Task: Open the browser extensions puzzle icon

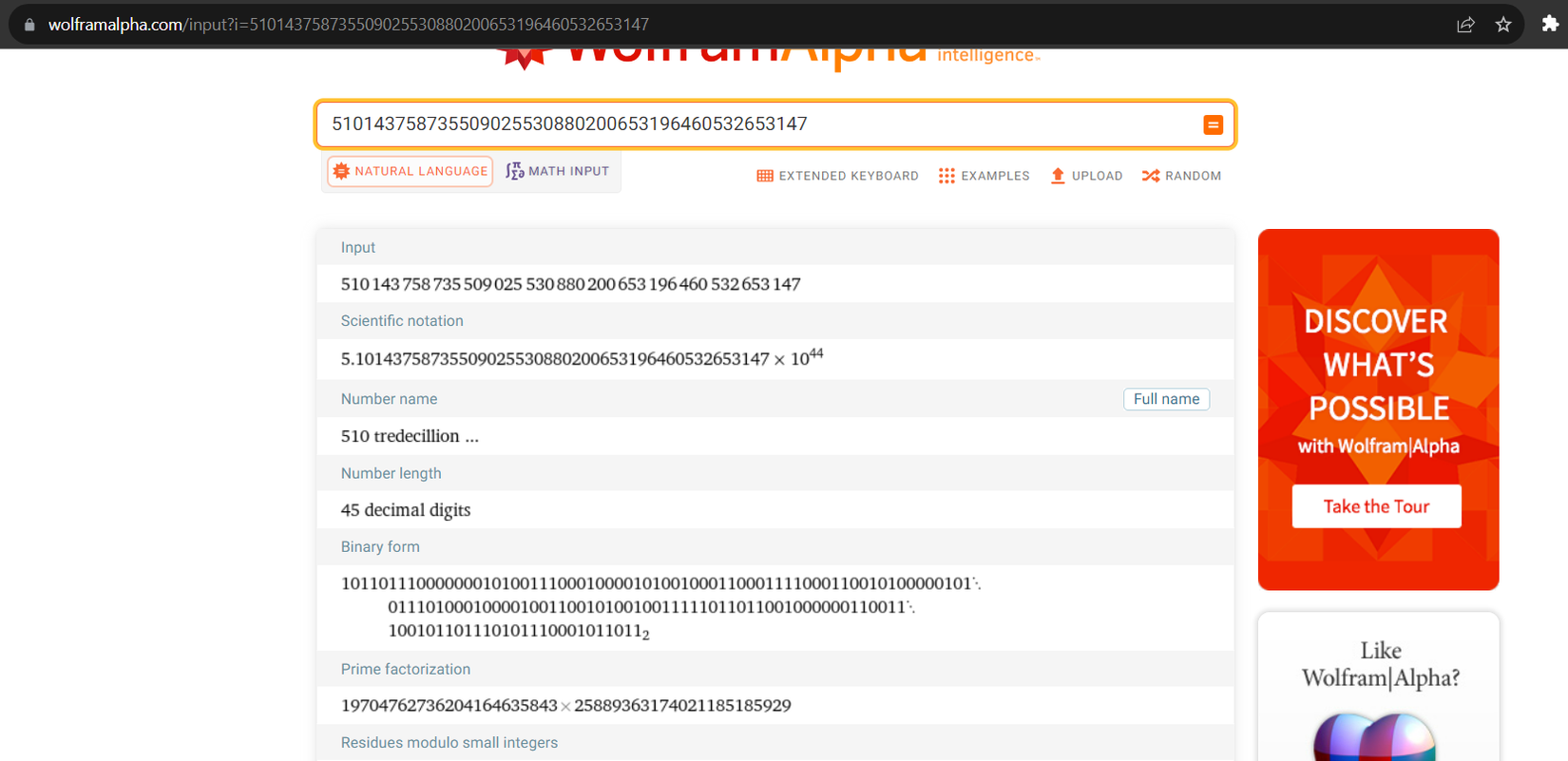Action: pyautogui.click(x=1549, y=24)
